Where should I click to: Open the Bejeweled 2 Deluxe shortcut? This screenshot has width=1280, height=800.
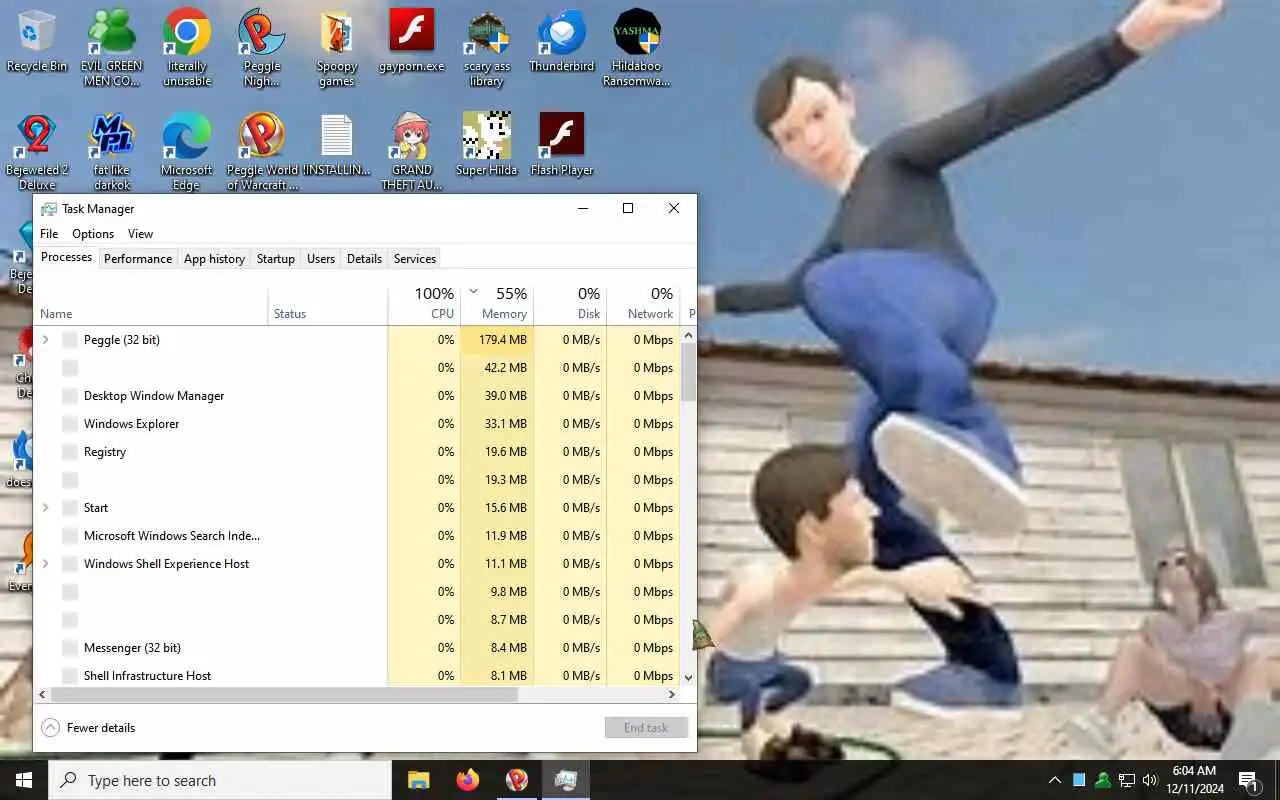tap(37, 151)
